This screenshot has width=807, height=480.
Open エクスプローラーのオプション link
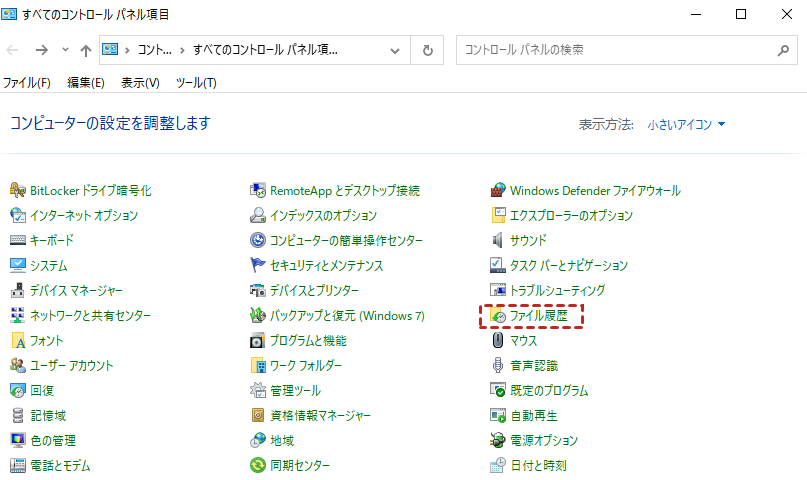pyautogui.click(x=571, y=216)
